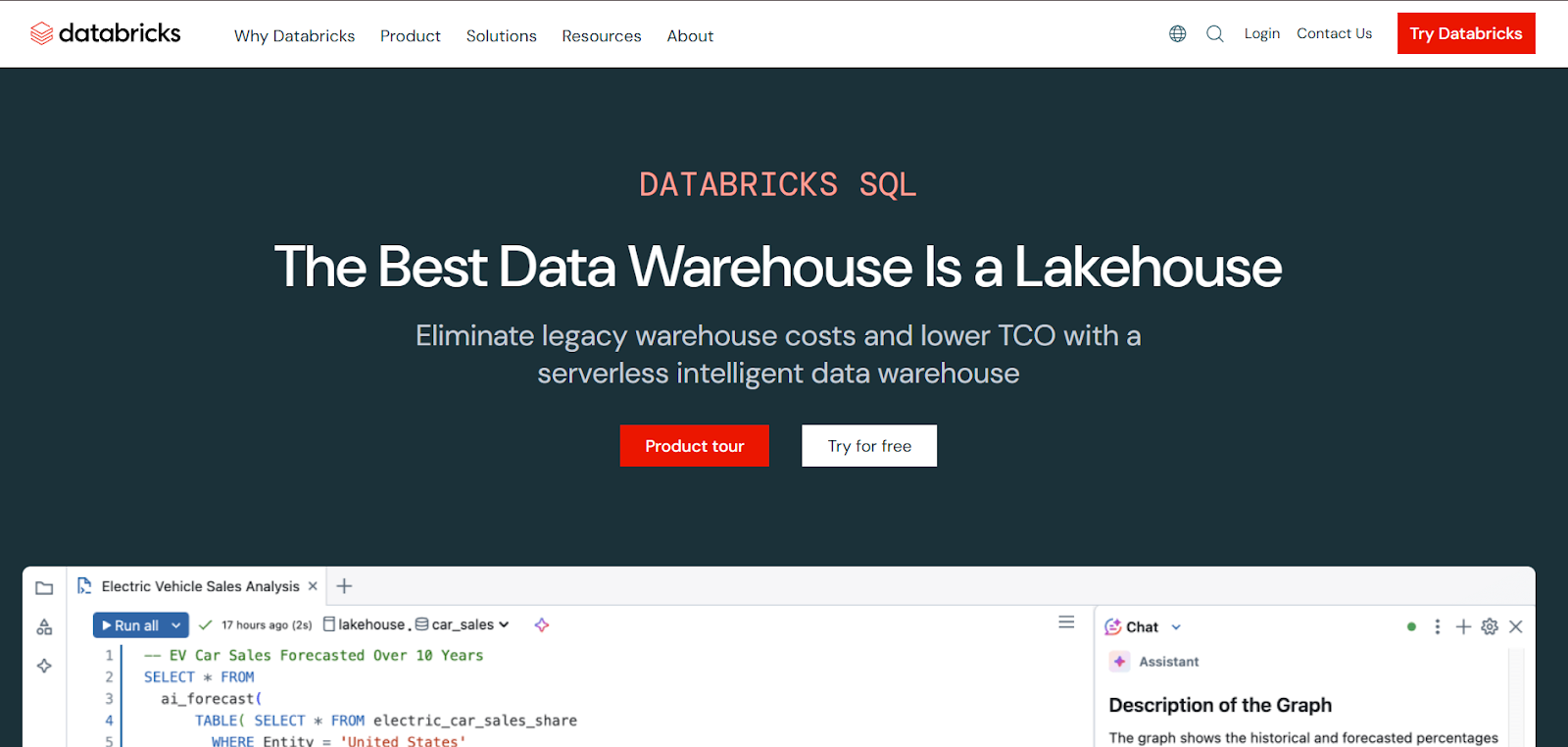1568x747 pixels.
Task: Click line number 2 in the gutter
Action: click(x=109, y=677)
